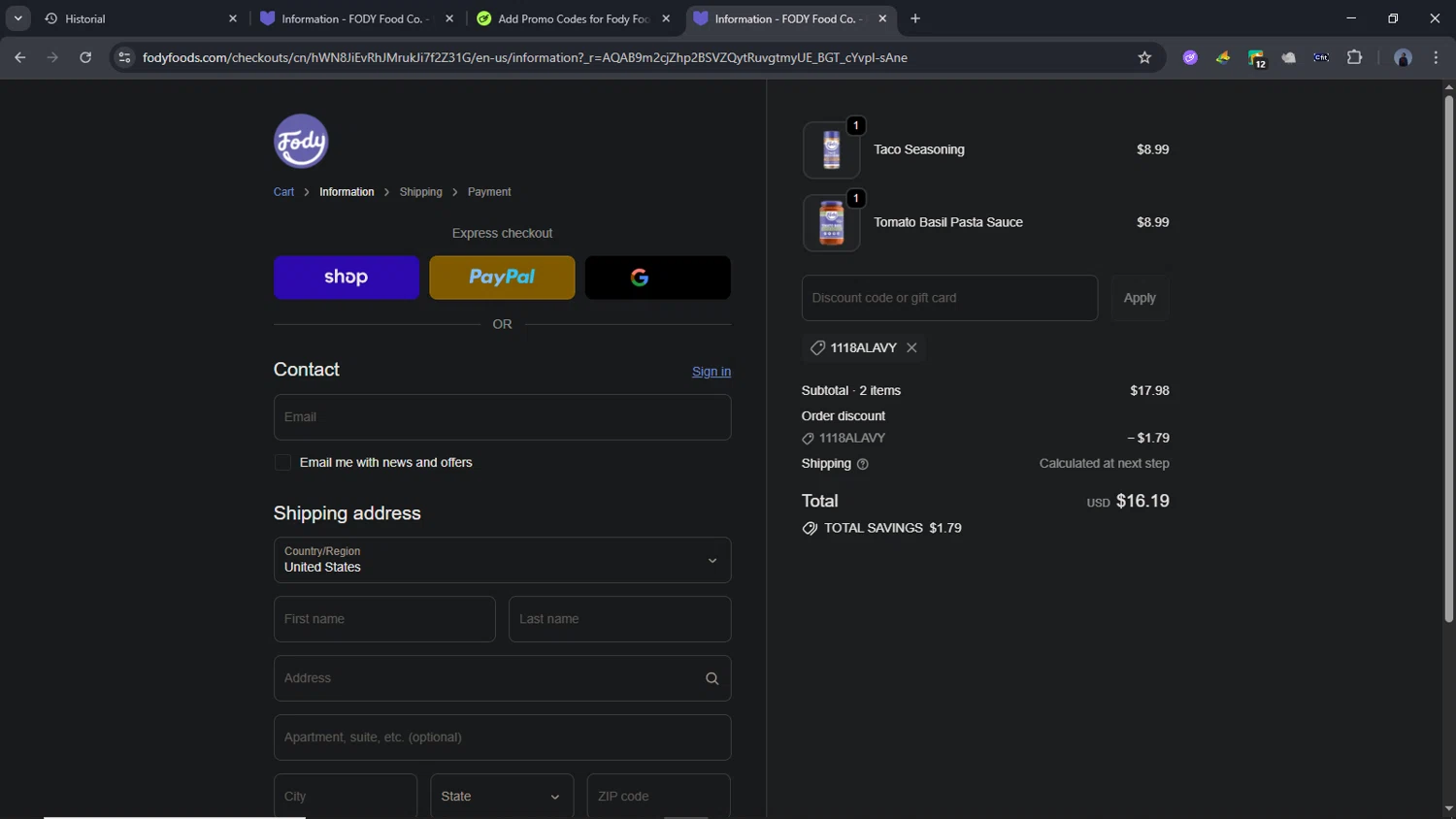Click the Calculated at next step text

[x=1104, y=464]
